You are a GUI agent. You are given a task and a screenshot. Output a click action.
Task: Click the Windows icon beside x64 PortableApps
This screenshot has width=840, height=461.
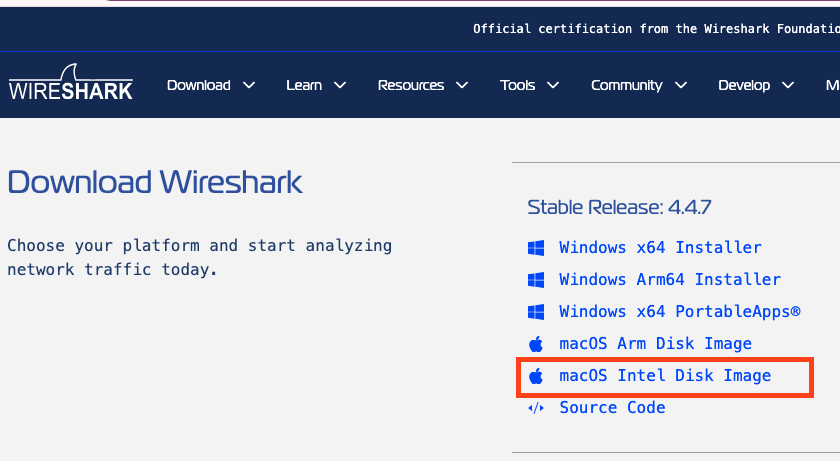tap(536, 312)
